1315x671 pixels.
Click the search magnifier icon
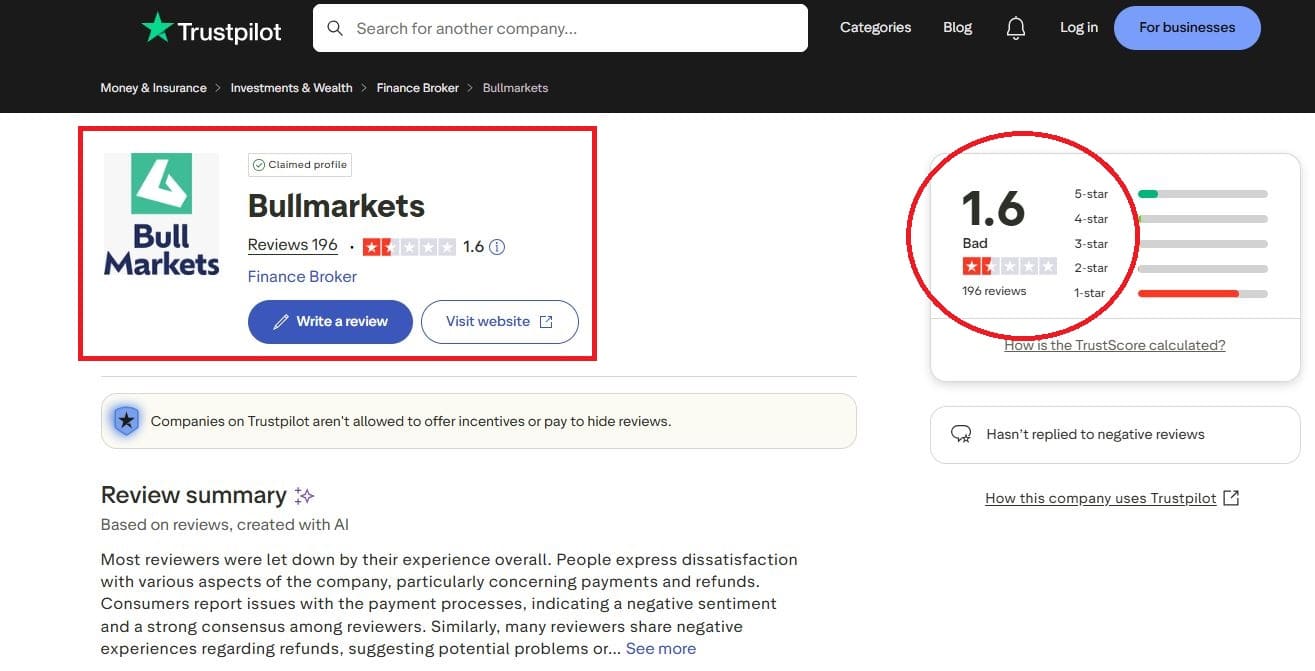(x=335, y=28)
